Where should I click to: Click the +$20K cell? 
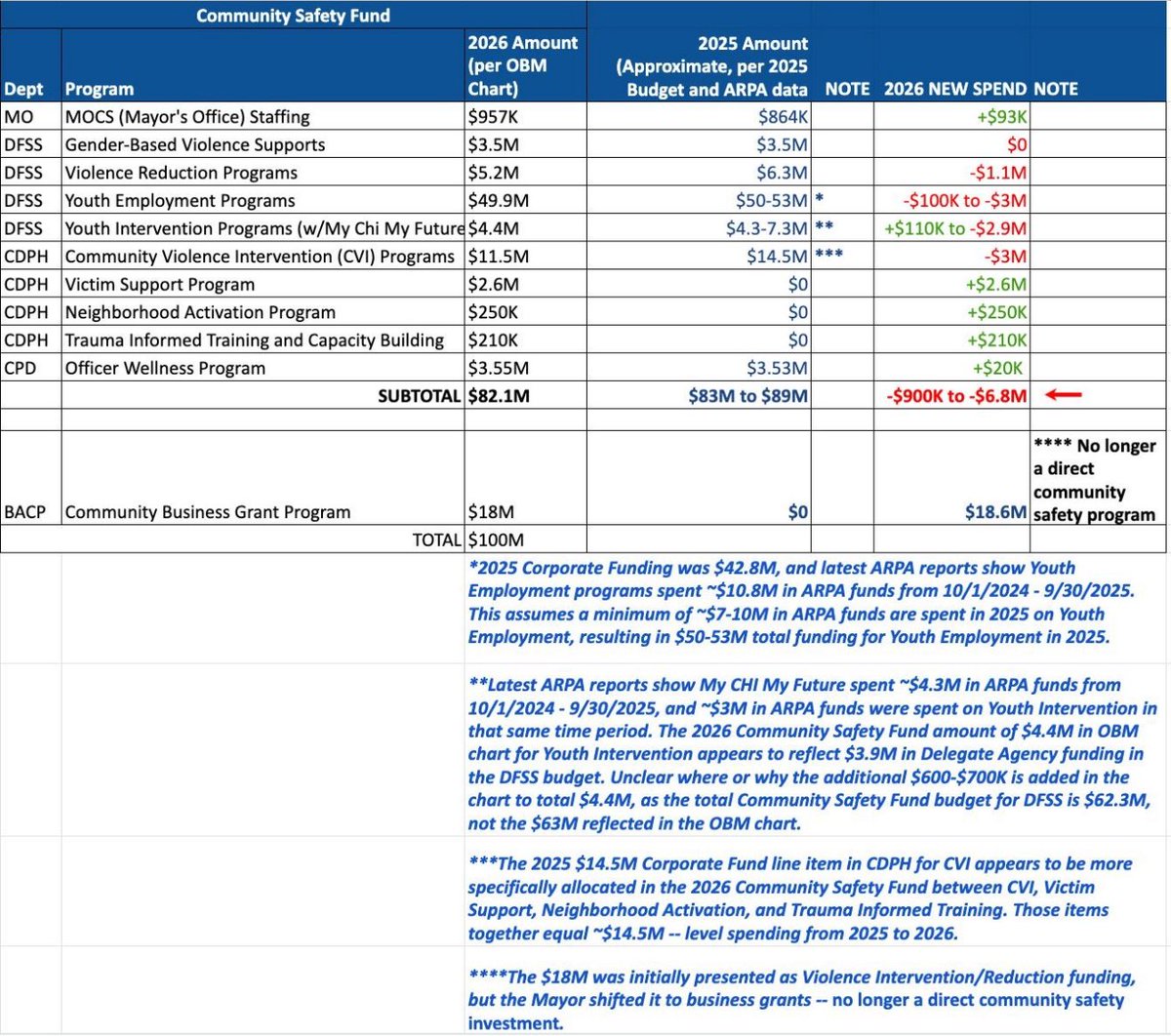coord(951,369)
